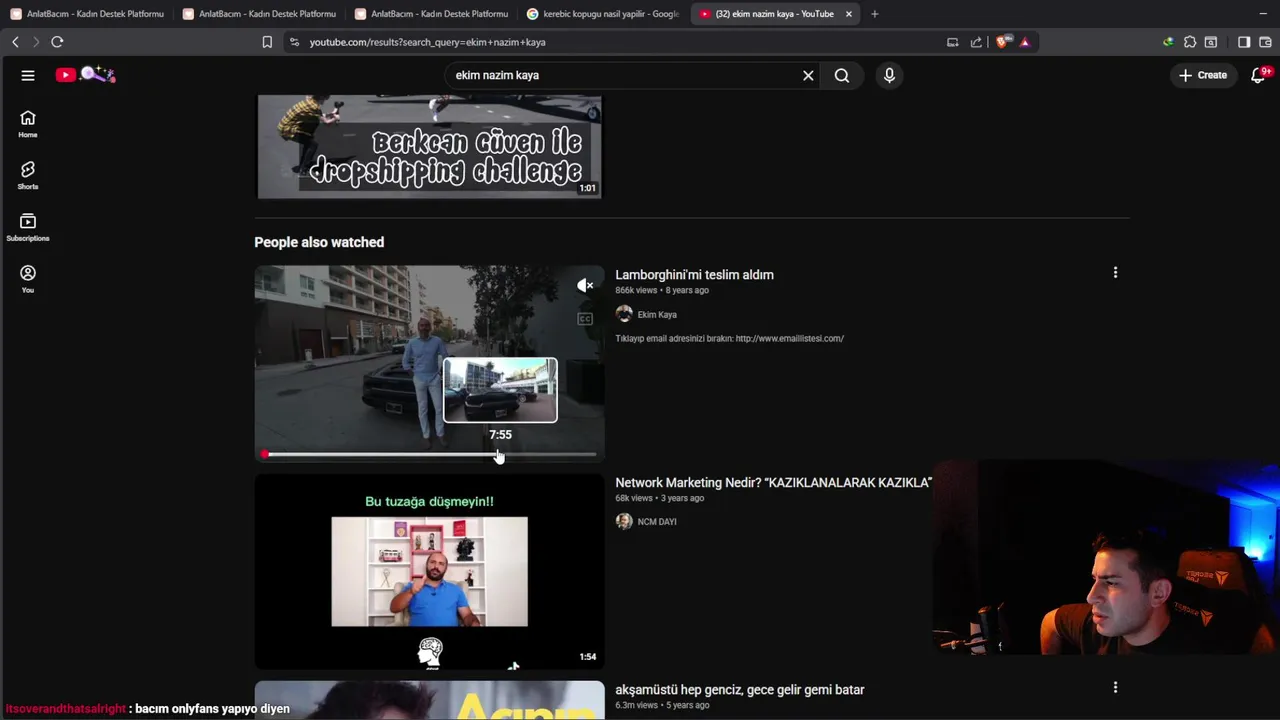Open the YouTube hamburger guide menu
Screen dimensions: 1280x720
[28, 75]
